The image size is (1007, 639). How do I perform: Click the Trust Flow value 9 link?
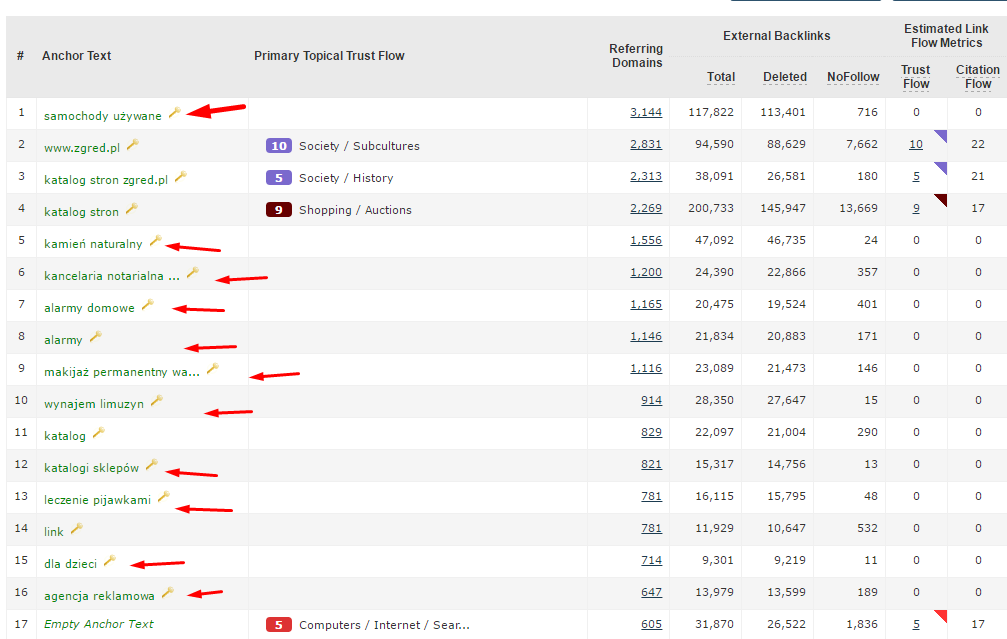[916, 209]
